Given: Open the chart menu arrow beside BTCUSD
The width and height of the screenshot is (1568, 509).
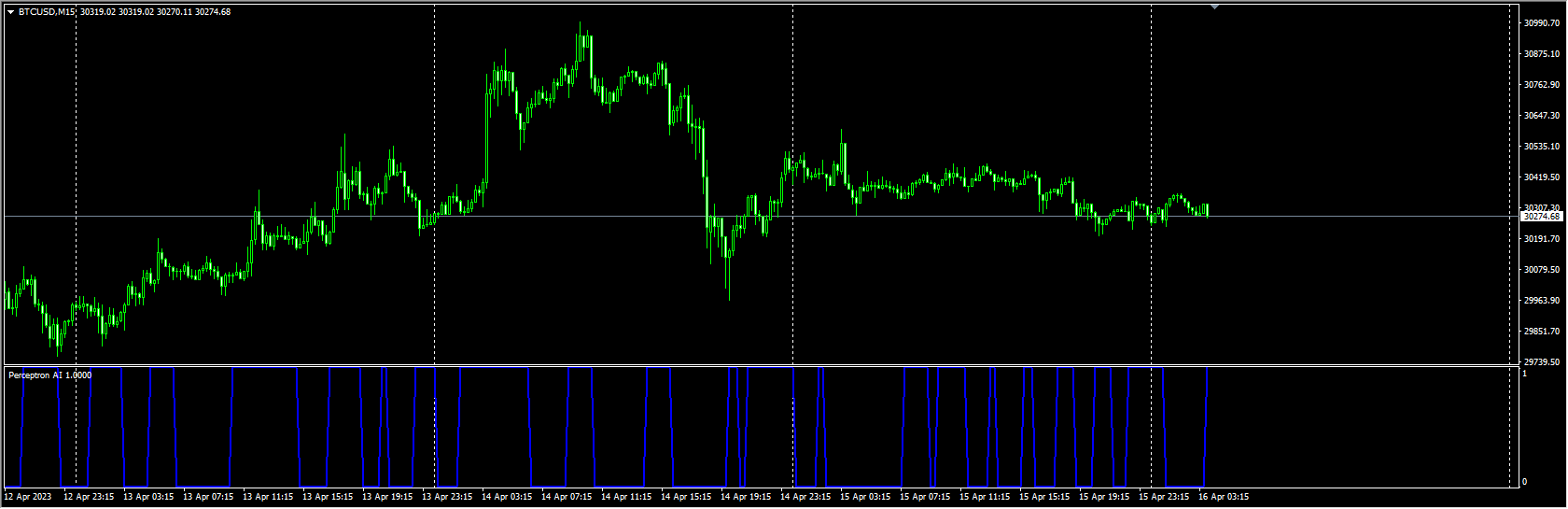Looking at the screenshot, I should coord(10,12).
